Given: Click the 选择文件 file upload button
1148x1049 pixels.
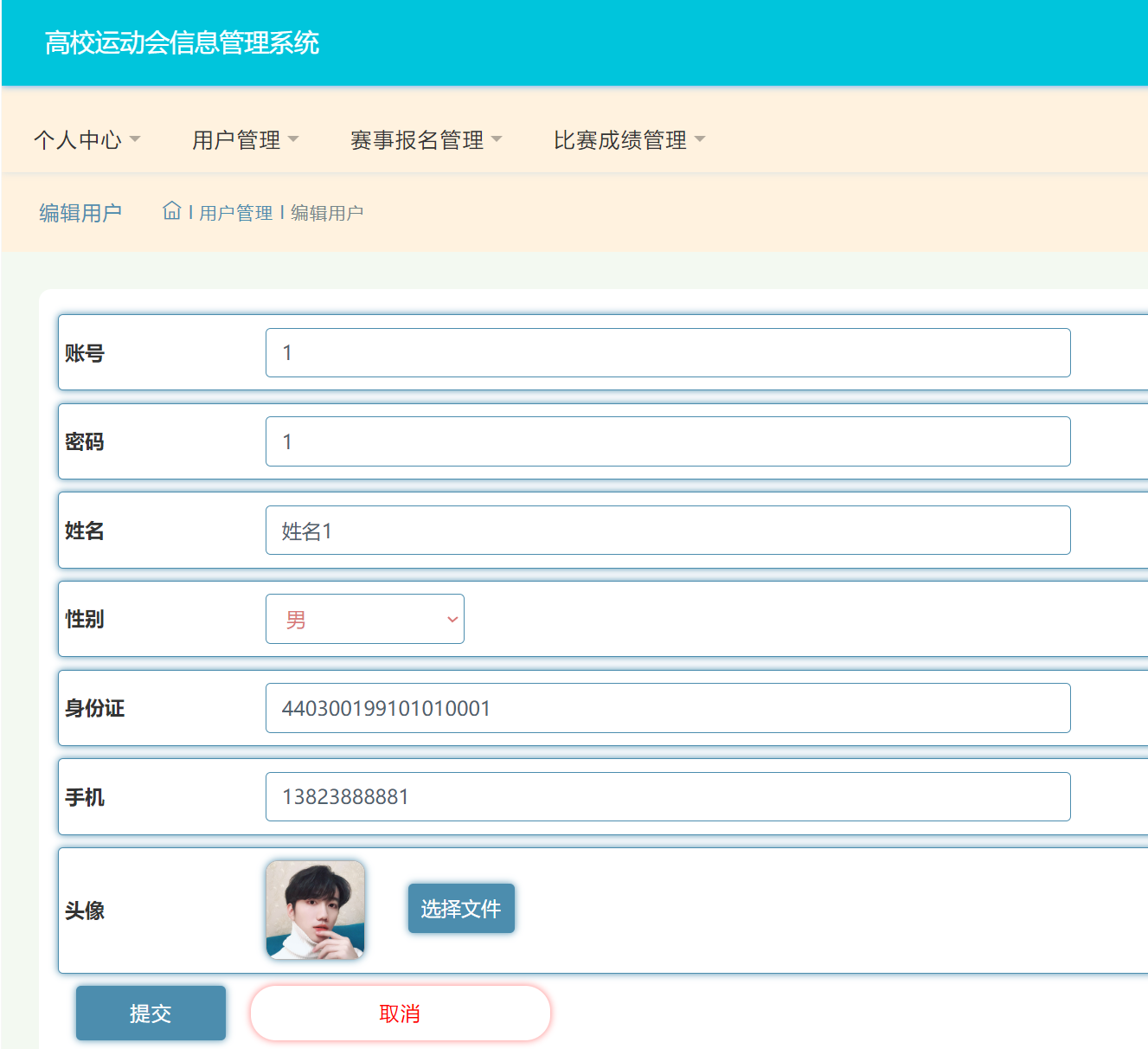Looking at the screenshot, I should click(x=461, y=908).
